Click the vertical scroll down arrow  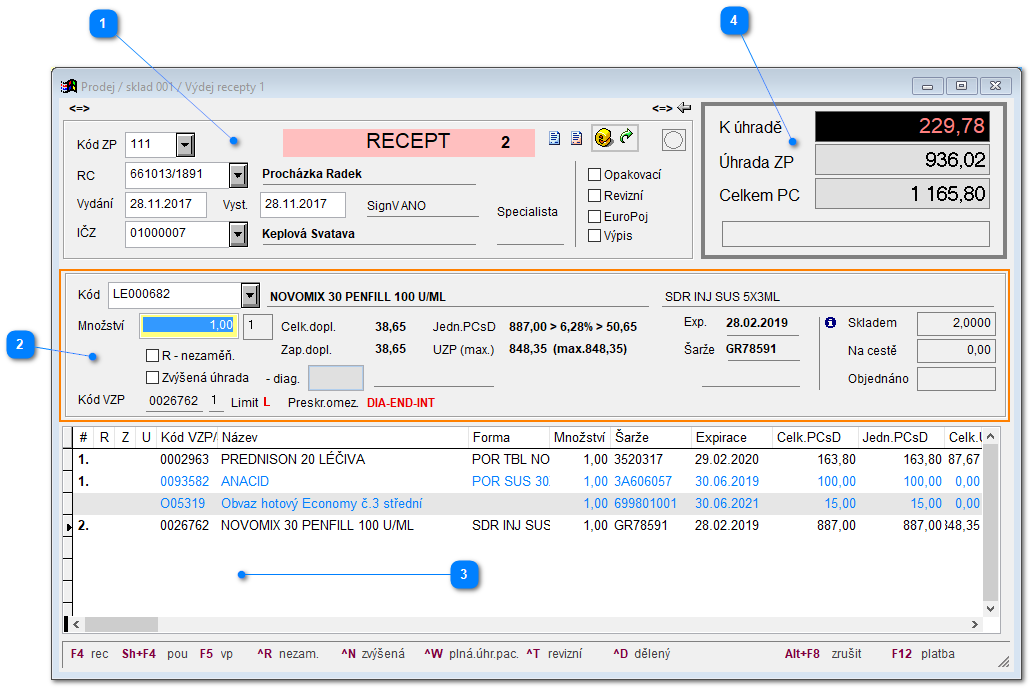pos(991,608)
